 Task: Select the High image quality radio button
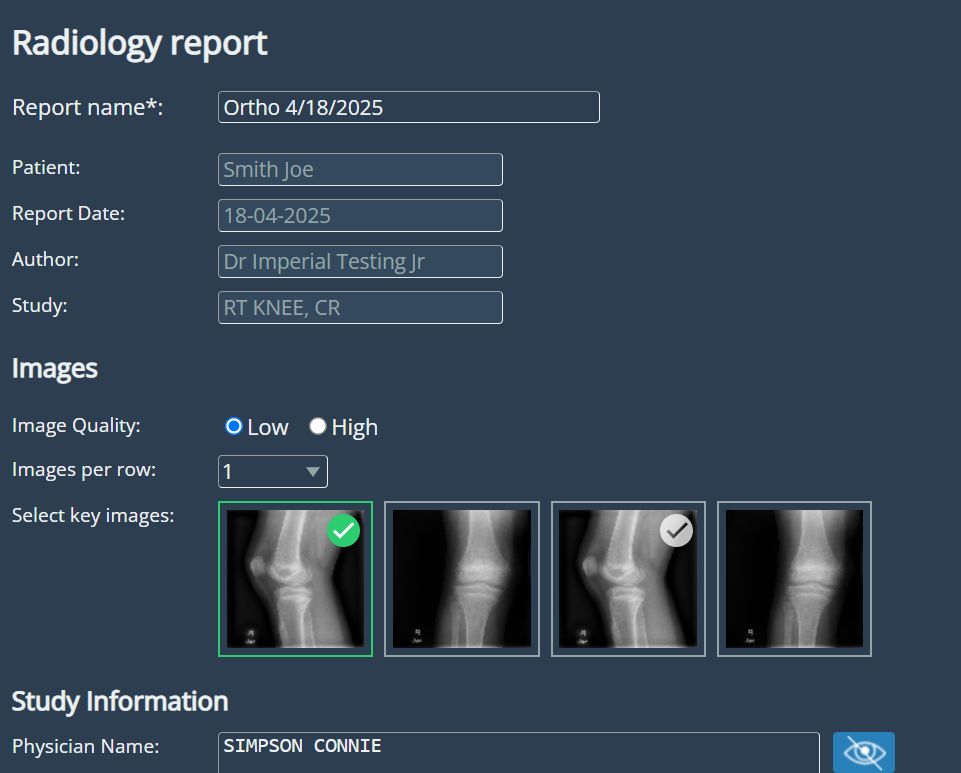click(x=318, y=427)
